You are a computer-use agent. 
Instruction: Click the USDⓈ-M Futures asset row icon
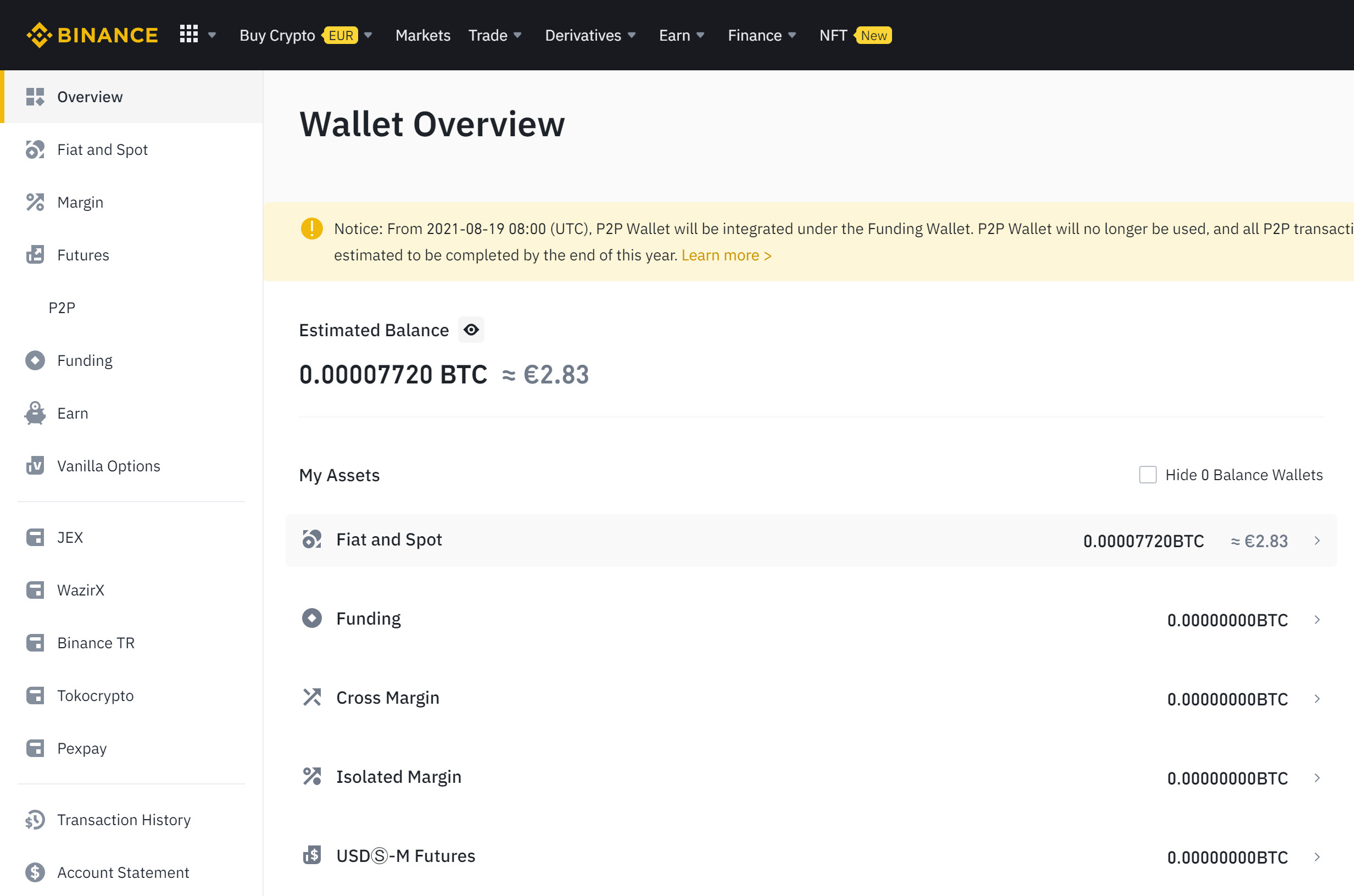[x=312, y=855]
